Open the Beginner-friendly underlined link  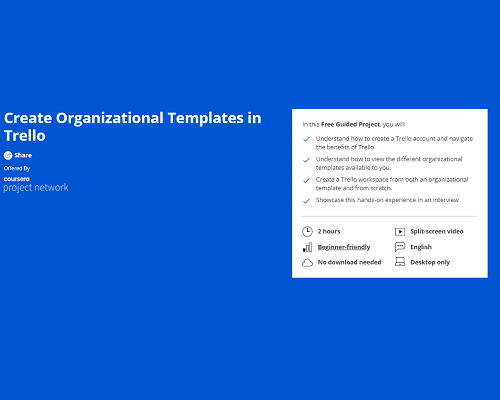pyautogui.click(x=344, y=247)
